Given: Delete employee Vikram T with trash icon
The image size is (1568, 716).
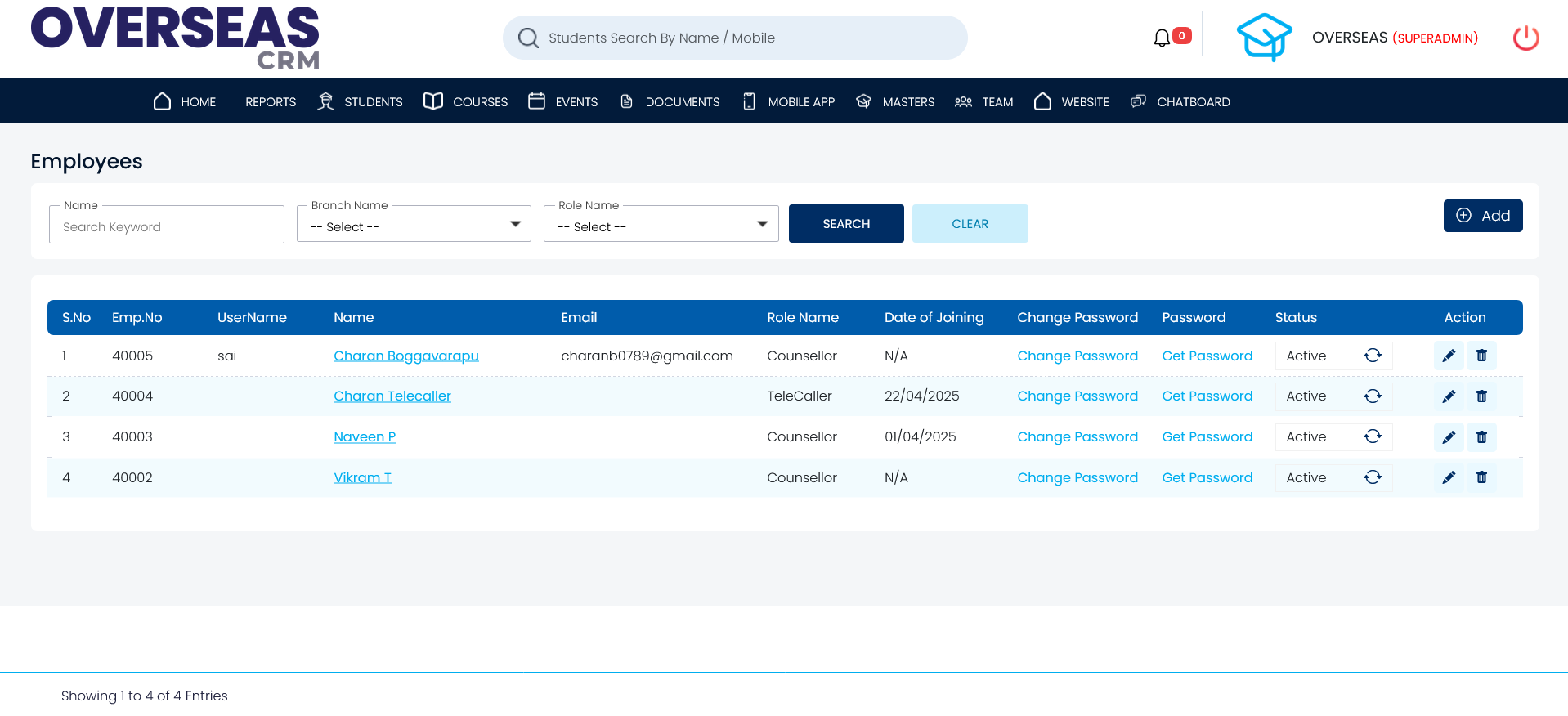Looking at the screenshot, I should 1481,477.
